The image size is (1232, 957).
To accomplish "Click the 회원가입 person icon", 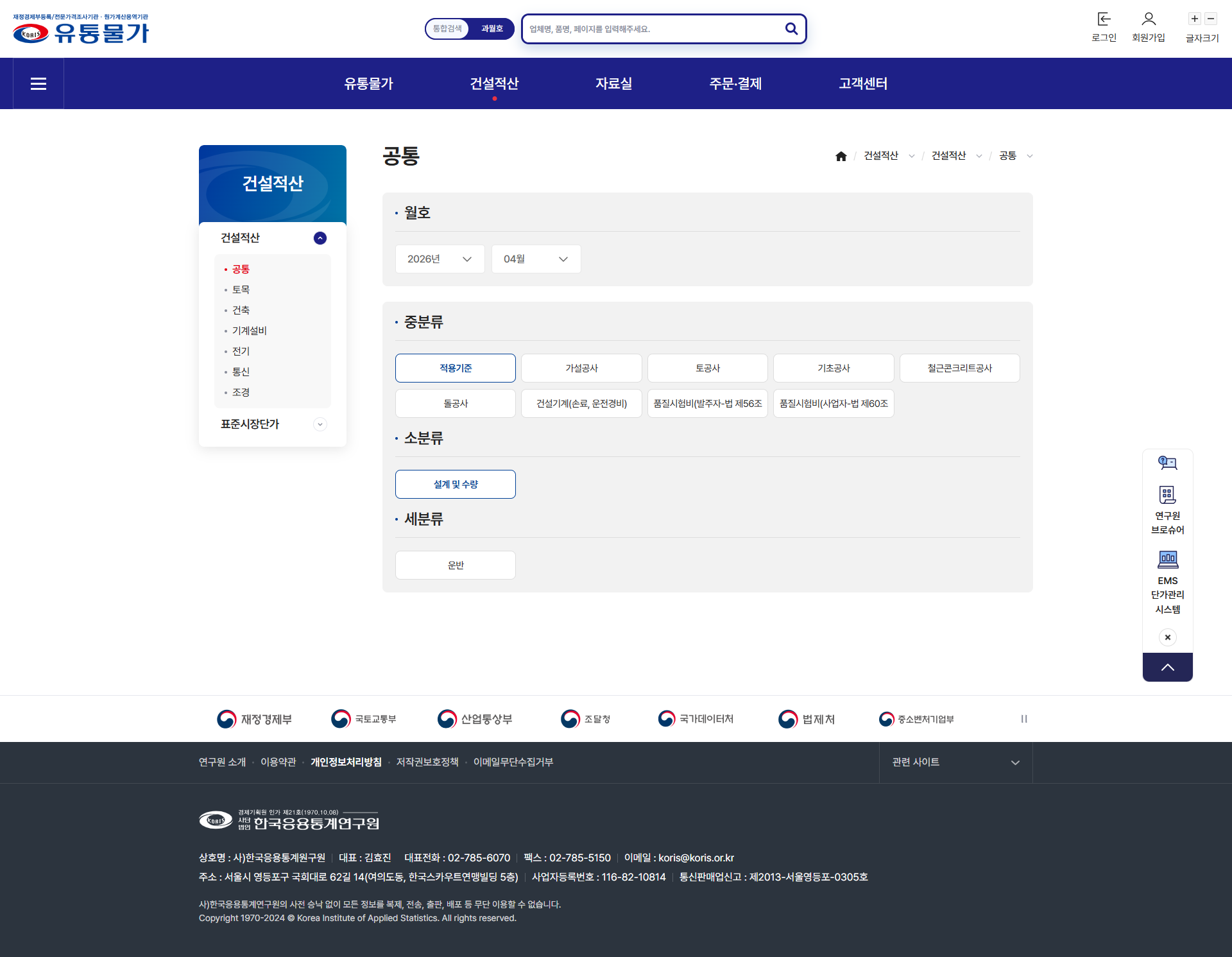I will pyautogui.click(x=1149, y=19).
